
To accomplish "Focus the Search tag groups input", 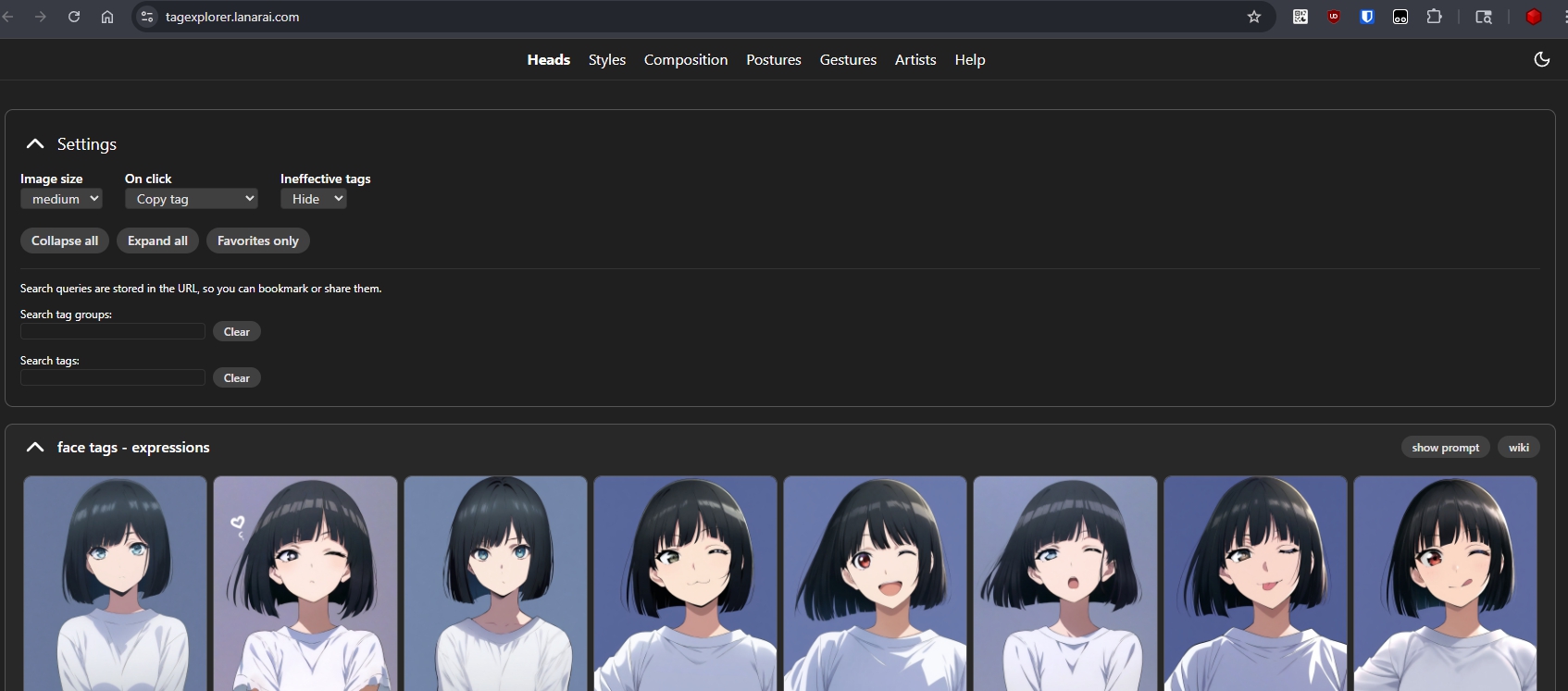I will pyautogui.click(x=113, y=331).
